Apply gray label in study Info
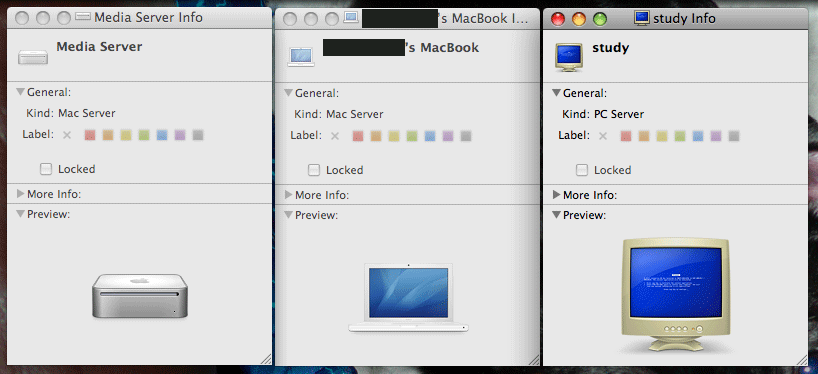The height and width of the screenshot is (374, 818). (x=734, y=136)
